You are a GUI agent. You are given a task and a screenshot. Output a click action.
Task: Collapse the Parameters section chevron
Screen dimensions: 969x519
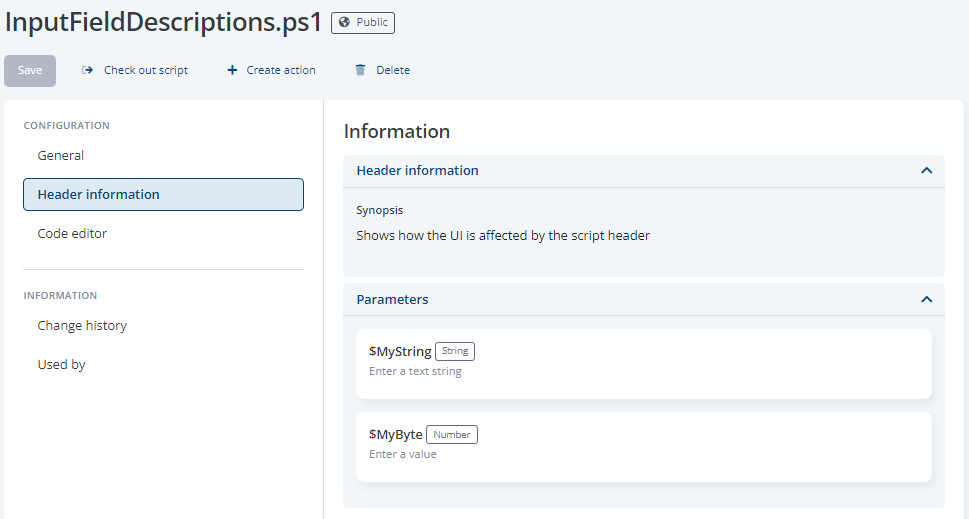[926, 300]
